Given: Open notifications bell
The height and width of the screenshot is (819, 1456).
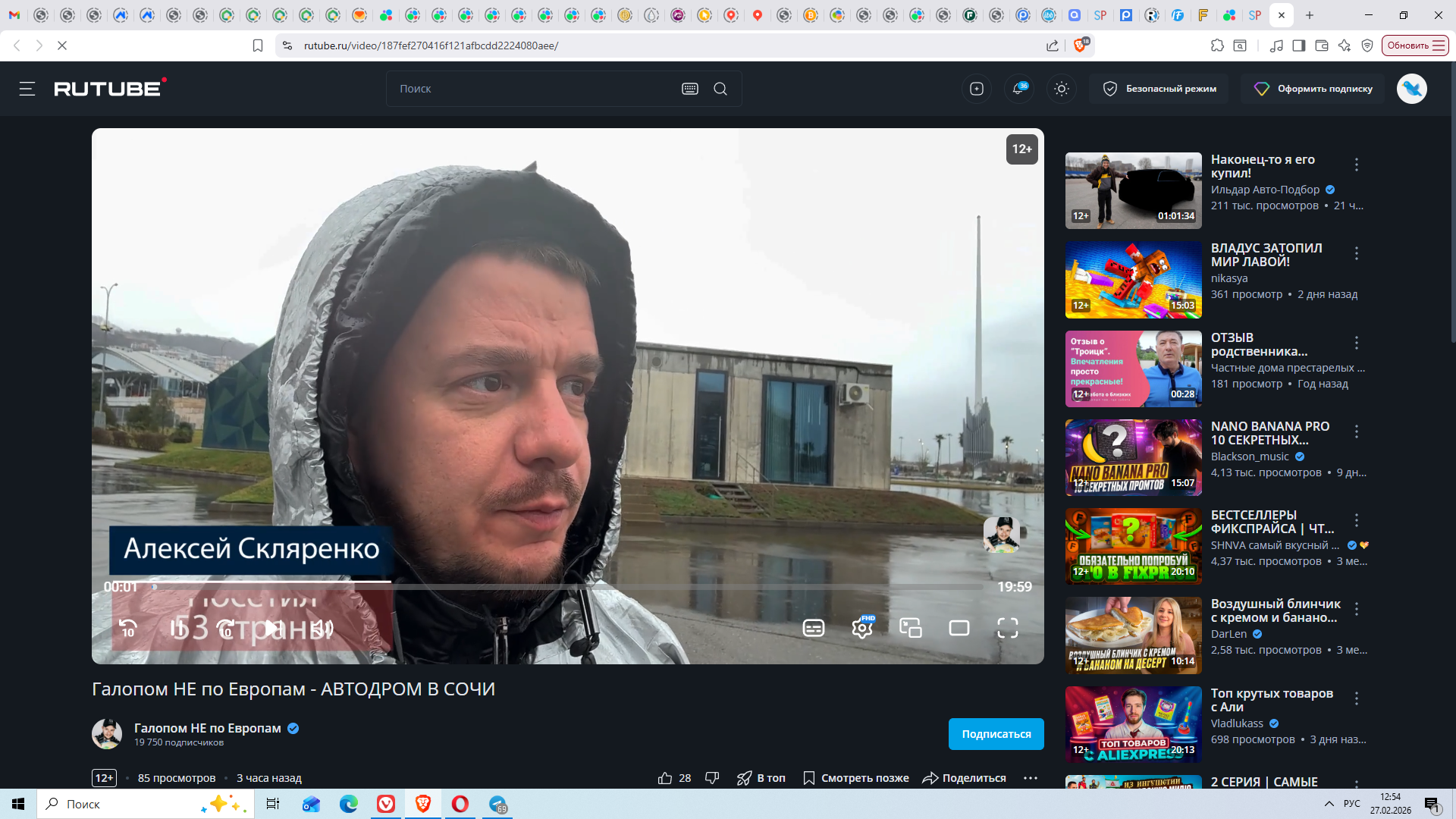Looking at the screenshot, I should (x=1018, y=89).
